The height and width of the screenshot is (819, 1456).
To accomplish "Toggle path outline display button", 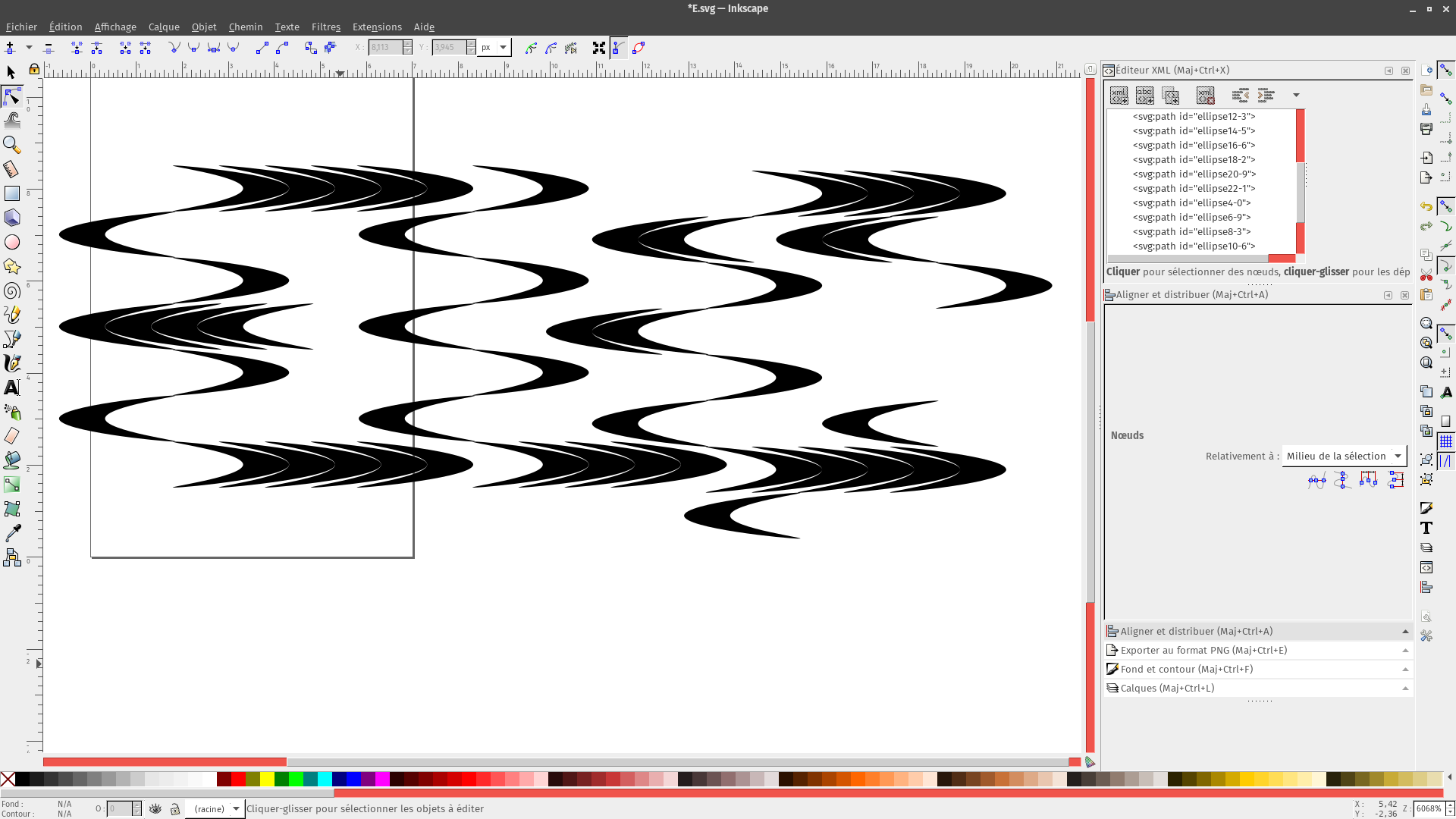I will (639, 48).
